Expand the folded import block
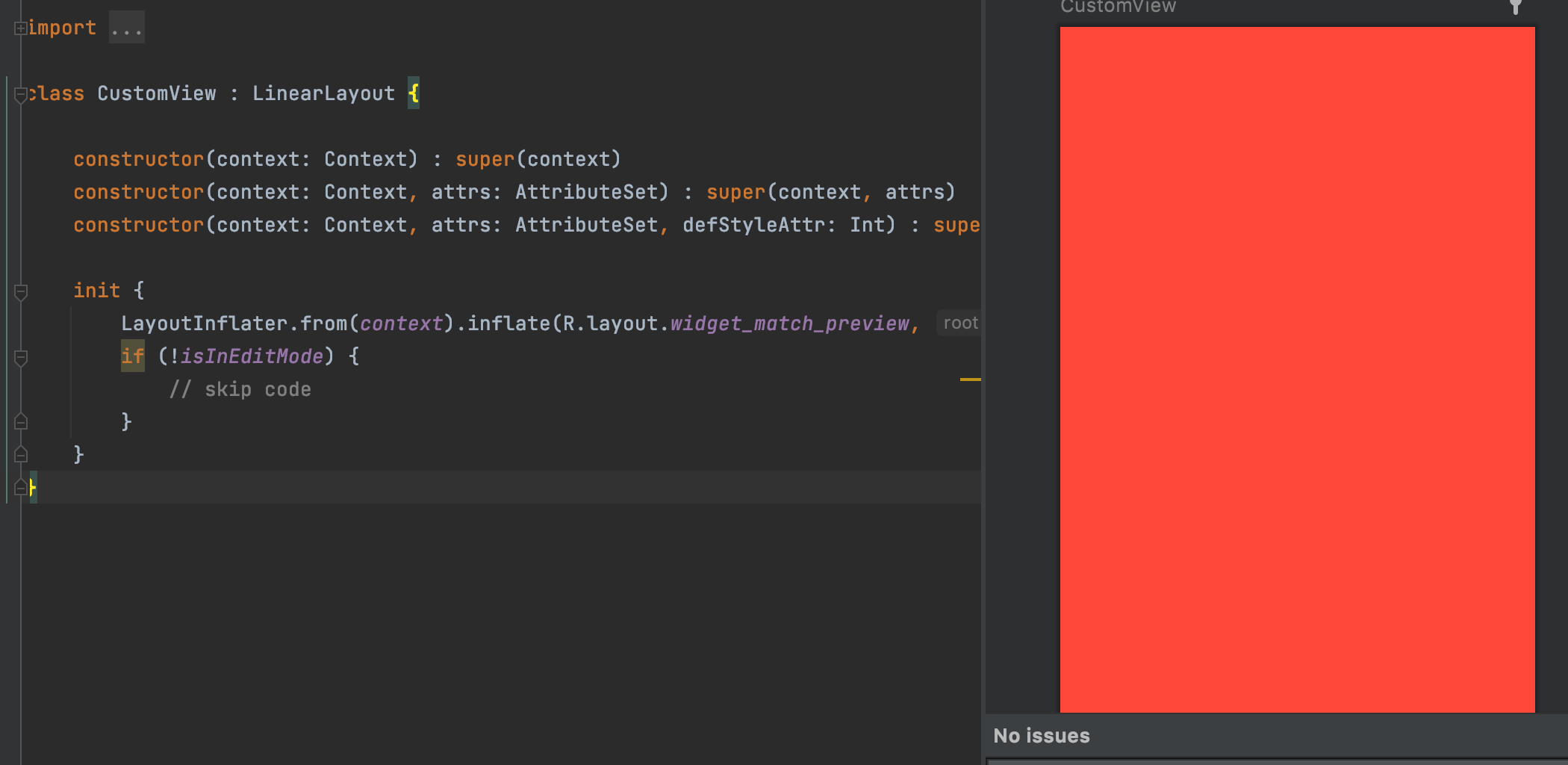Viewport: 1568px width, 765px height. 21,28
